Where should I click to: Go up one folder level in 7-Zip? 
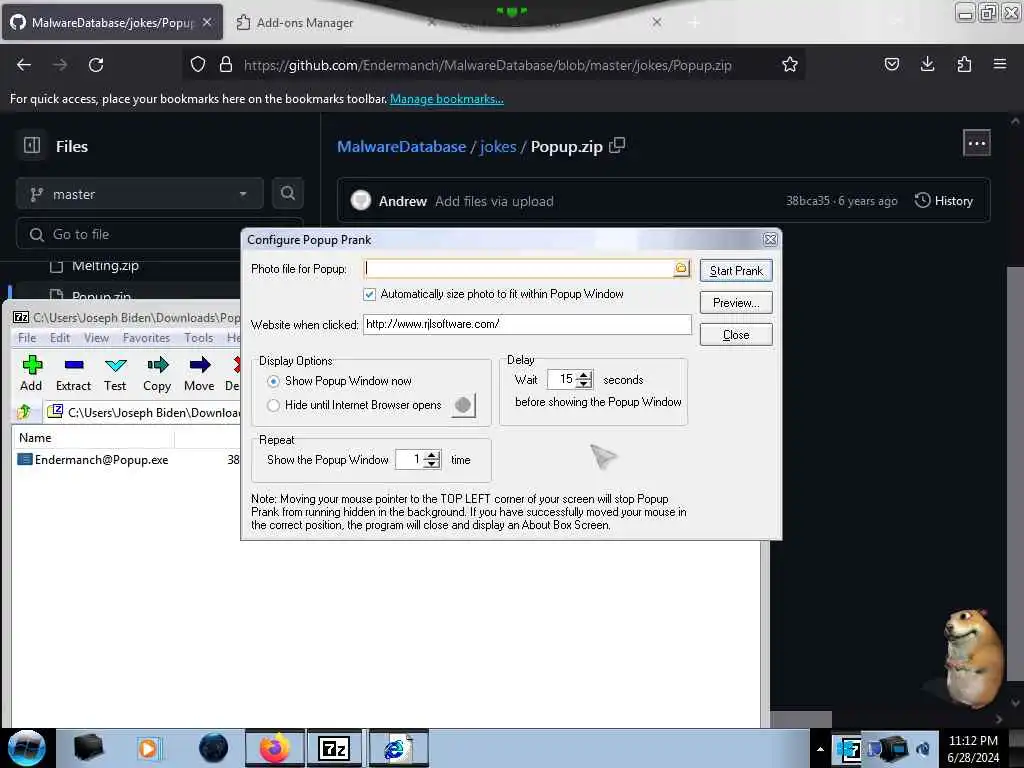point(25,412)
